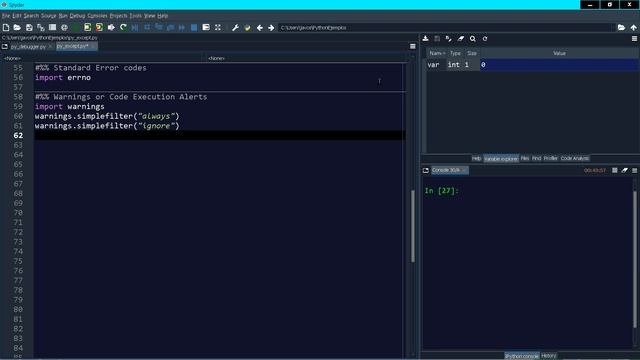Save data icon in Variable explorer
Viewport: 640px width, 360px height.
437,38
